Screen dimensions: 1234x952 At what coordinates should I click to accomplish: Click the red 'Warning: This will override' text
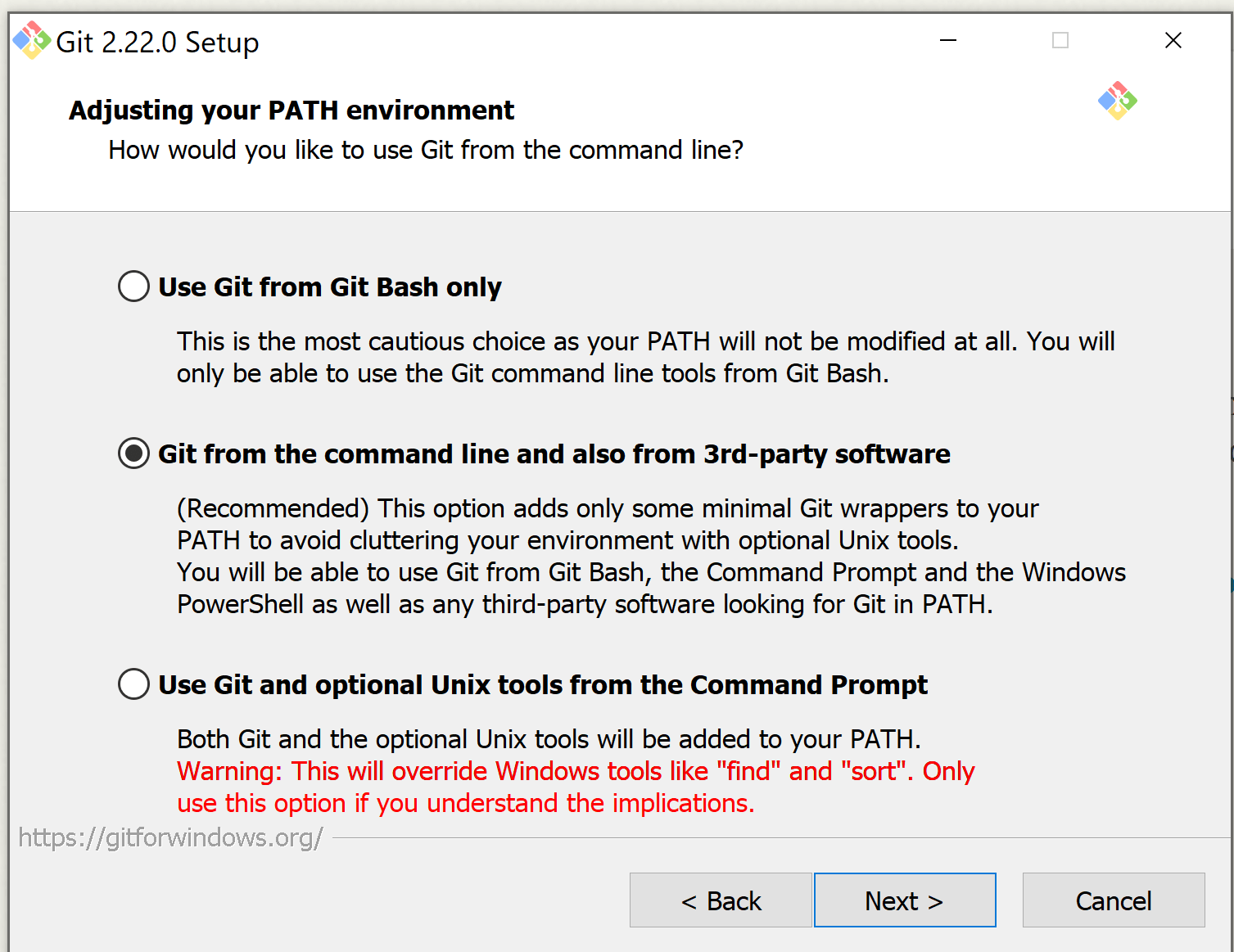[x=576, y=771]
